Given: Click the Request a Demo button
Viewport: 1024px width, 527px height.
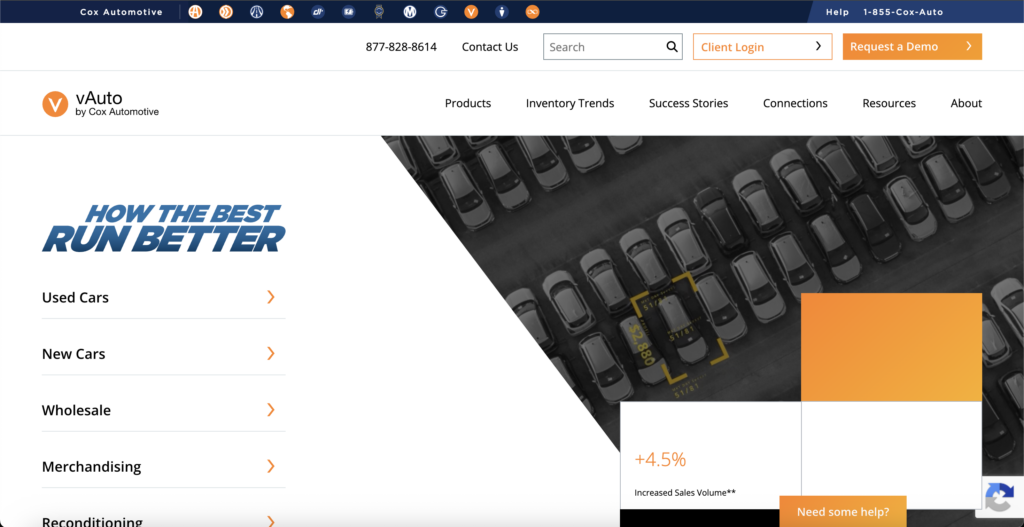Looking at the screenshot, I should [912, 46].
